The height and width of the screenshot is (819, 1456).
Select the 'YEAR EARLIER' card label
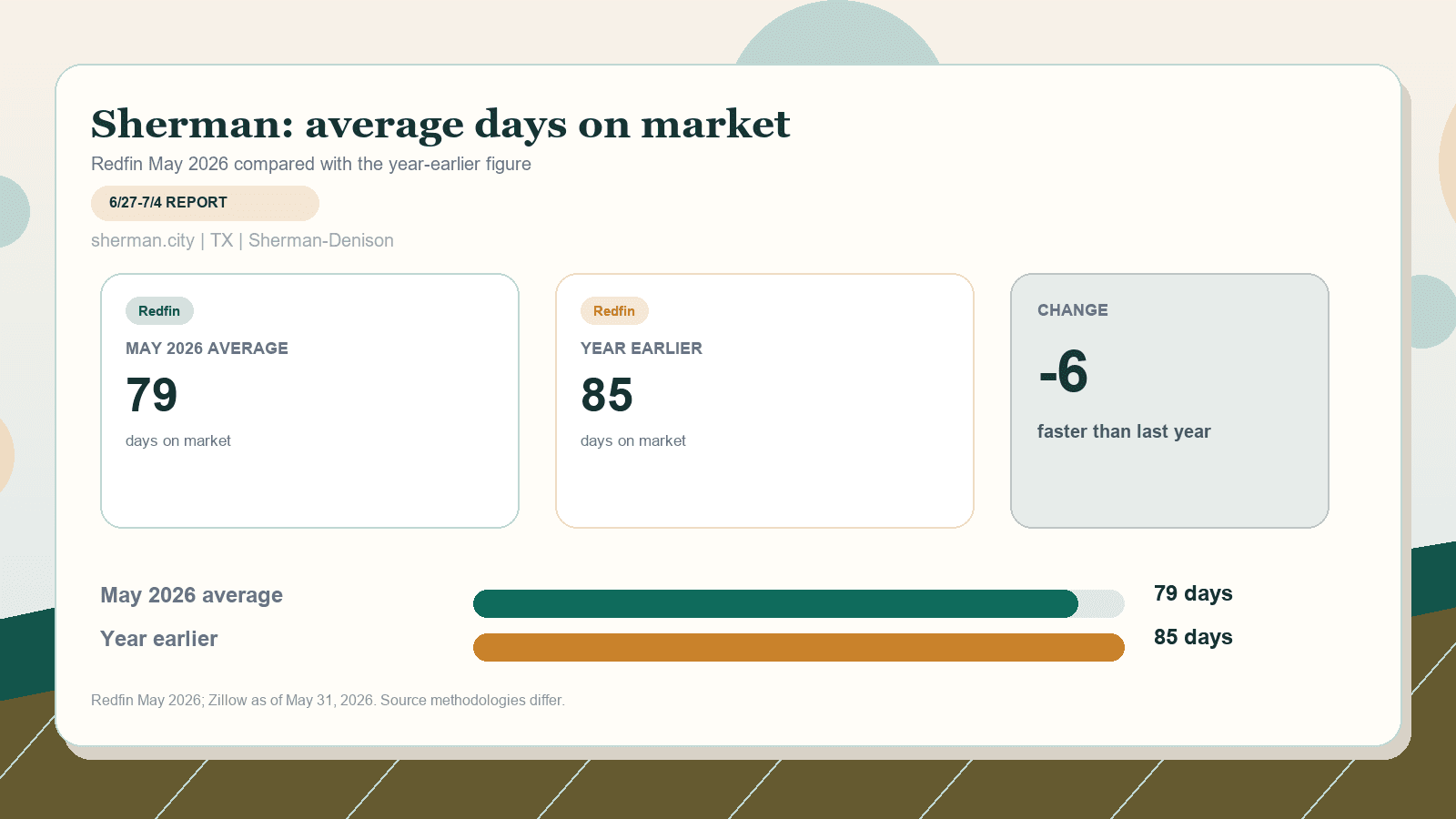(x=642, y=349)
